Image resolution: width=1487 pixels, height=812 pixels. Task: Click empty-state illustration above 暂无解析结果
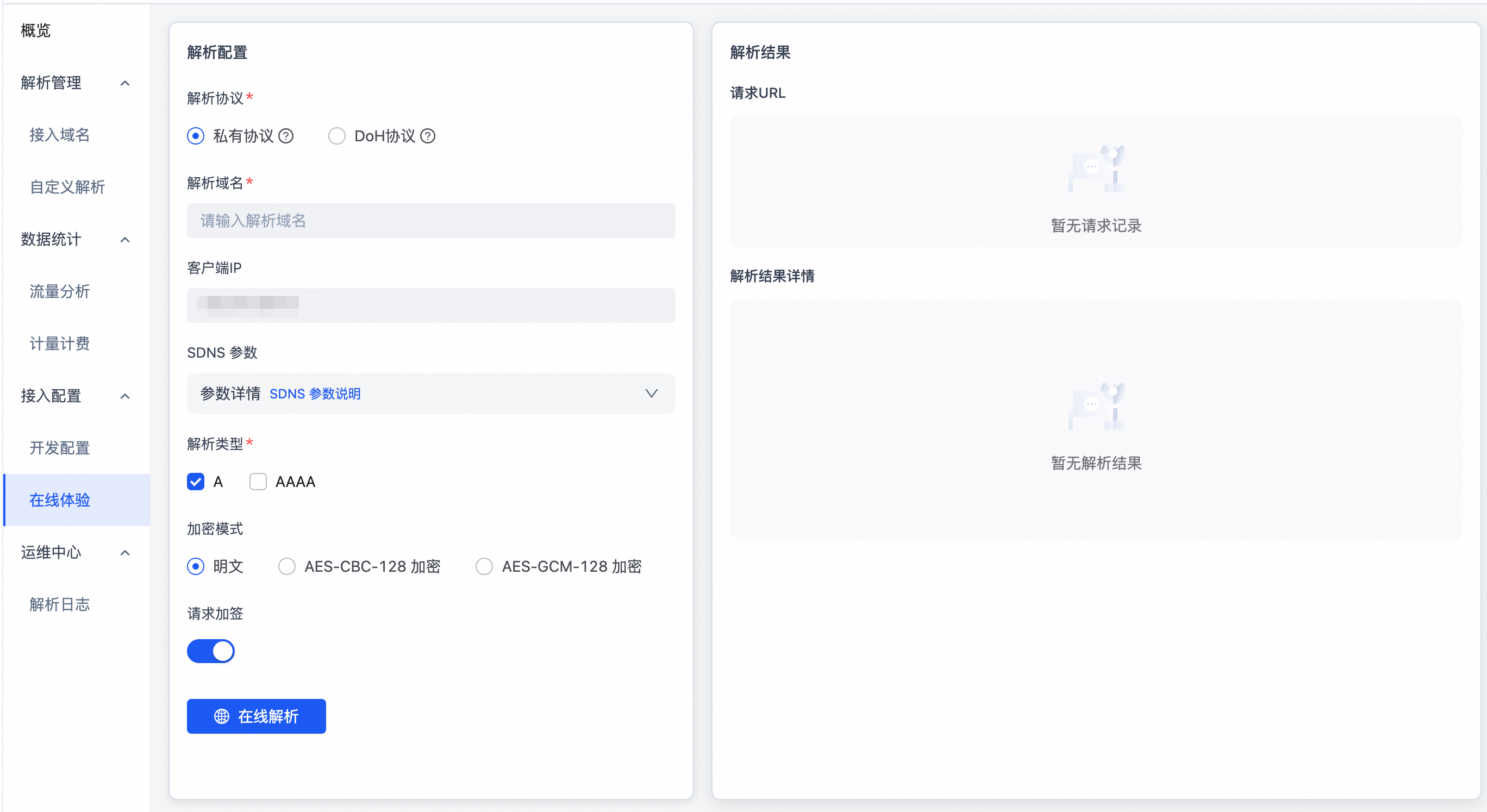pos(1096,405)
